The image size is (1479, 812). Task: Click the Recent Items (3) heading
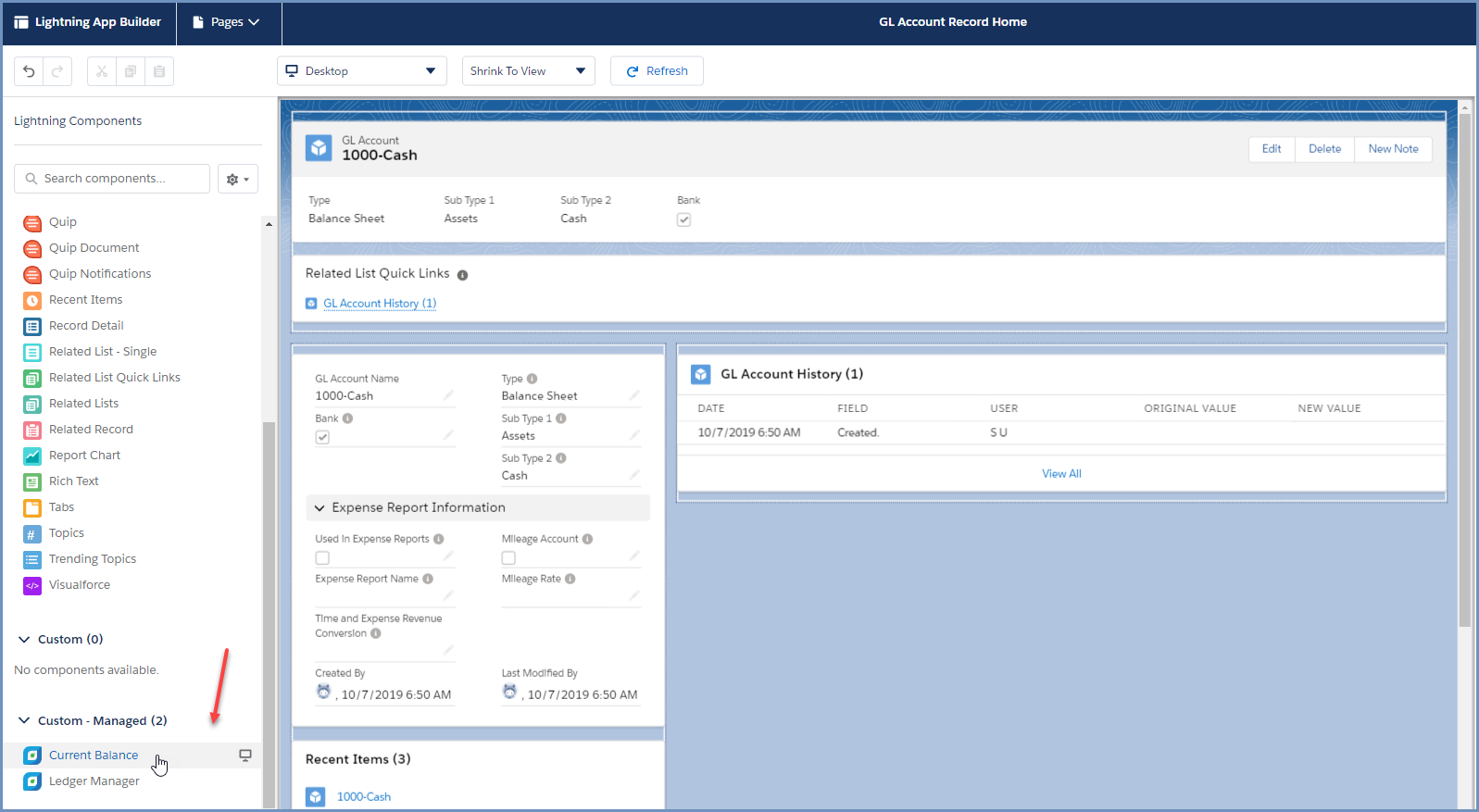pos(358,759)
